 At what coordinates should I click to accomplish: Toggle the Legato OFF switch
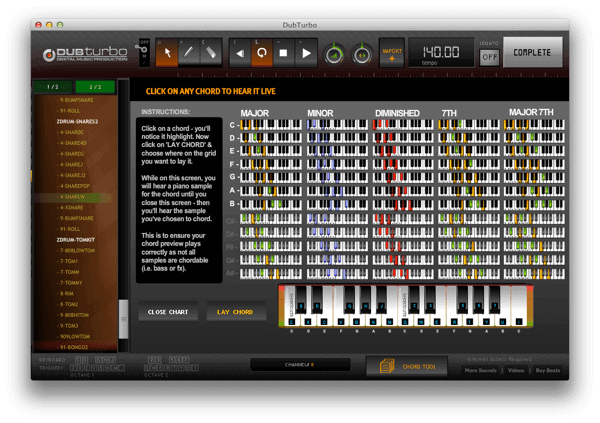(489, 57)
